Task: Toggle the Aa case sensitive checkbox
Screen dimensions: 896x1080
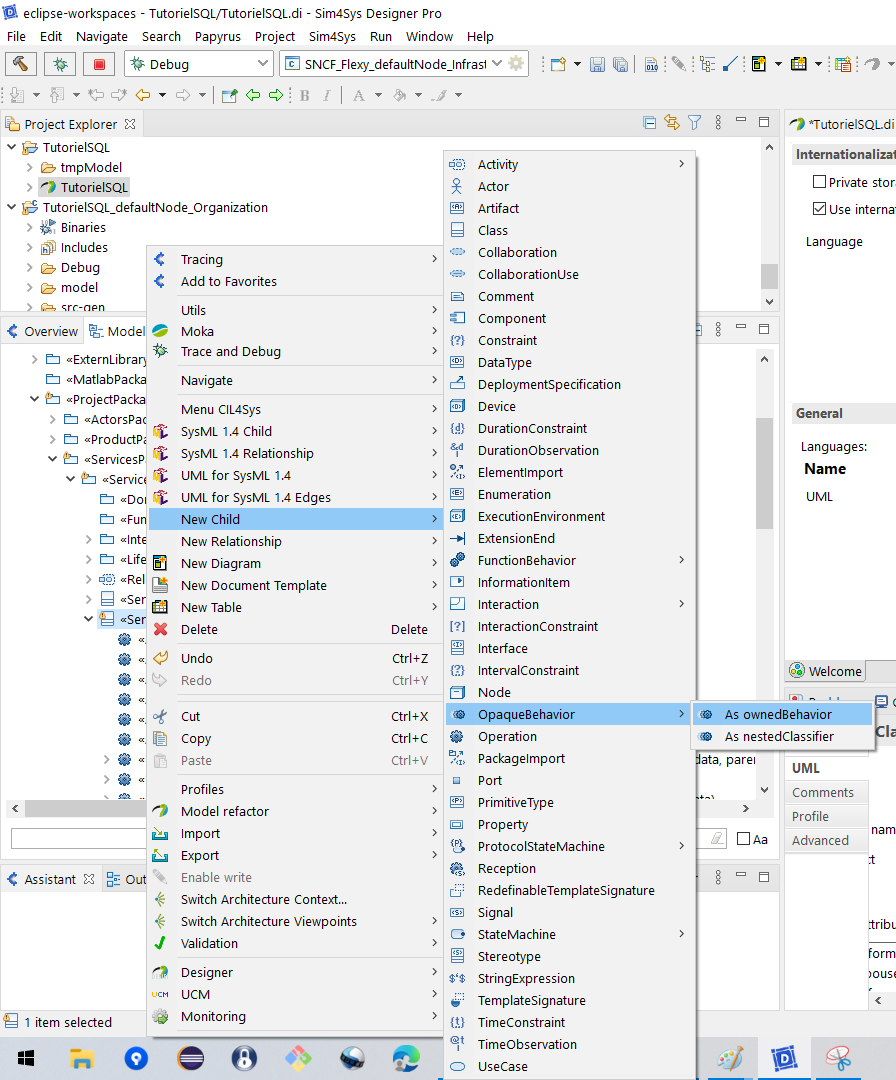Action: (743, 839)
